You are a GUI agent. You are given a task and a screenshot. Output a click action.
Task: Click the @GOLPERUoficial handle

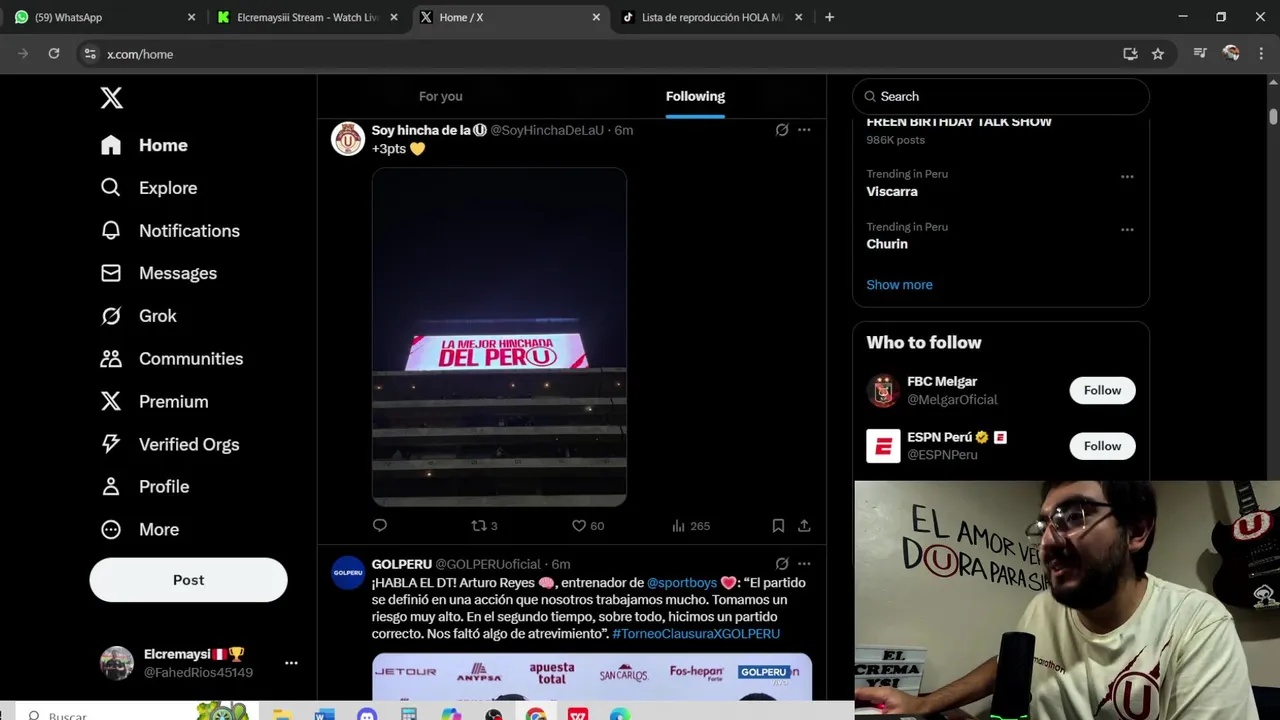[488, 564]
